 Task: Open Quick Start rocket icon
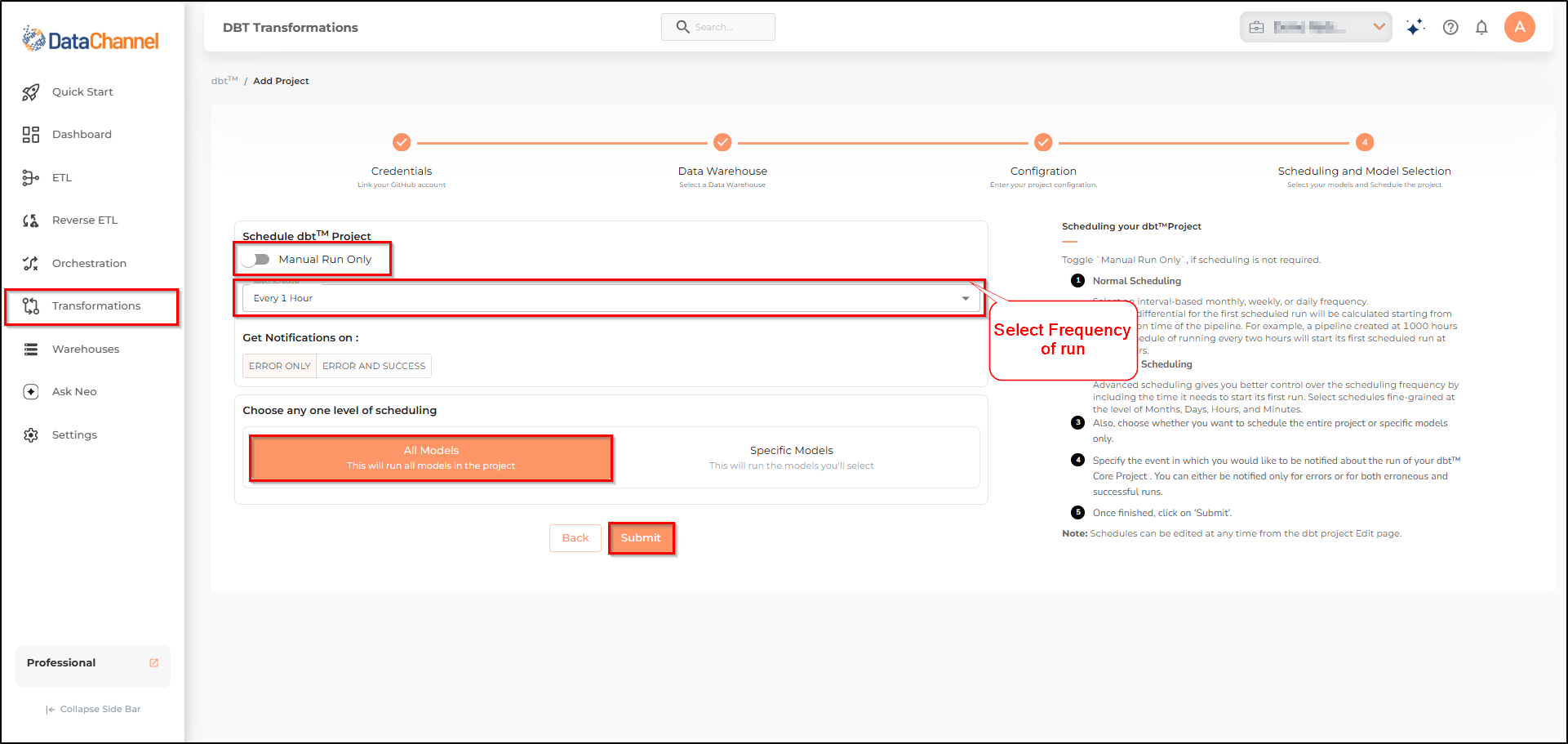click(x=31, y=92)
